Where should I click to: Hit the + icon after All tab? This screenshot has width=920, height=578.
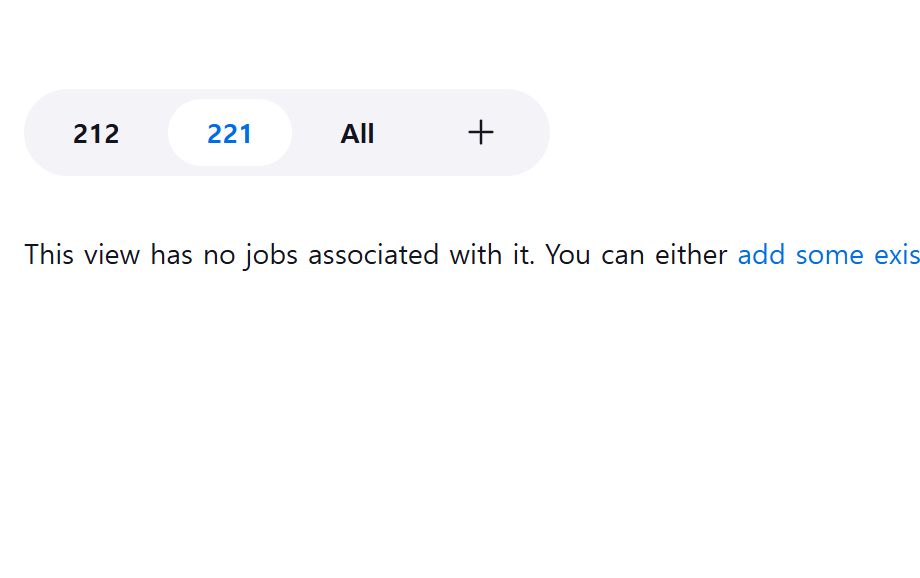pyautogui.click(x=481, y=132)
